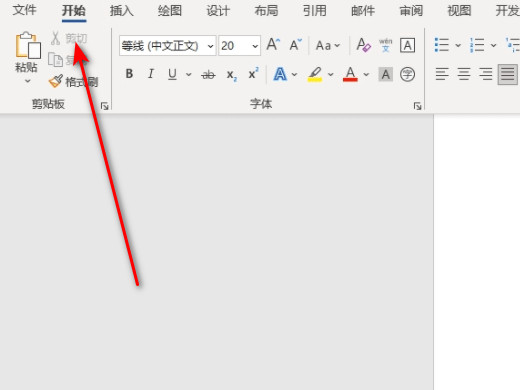Toggle superscript formatting
The image size is (520, 390).
pos(253,73)
